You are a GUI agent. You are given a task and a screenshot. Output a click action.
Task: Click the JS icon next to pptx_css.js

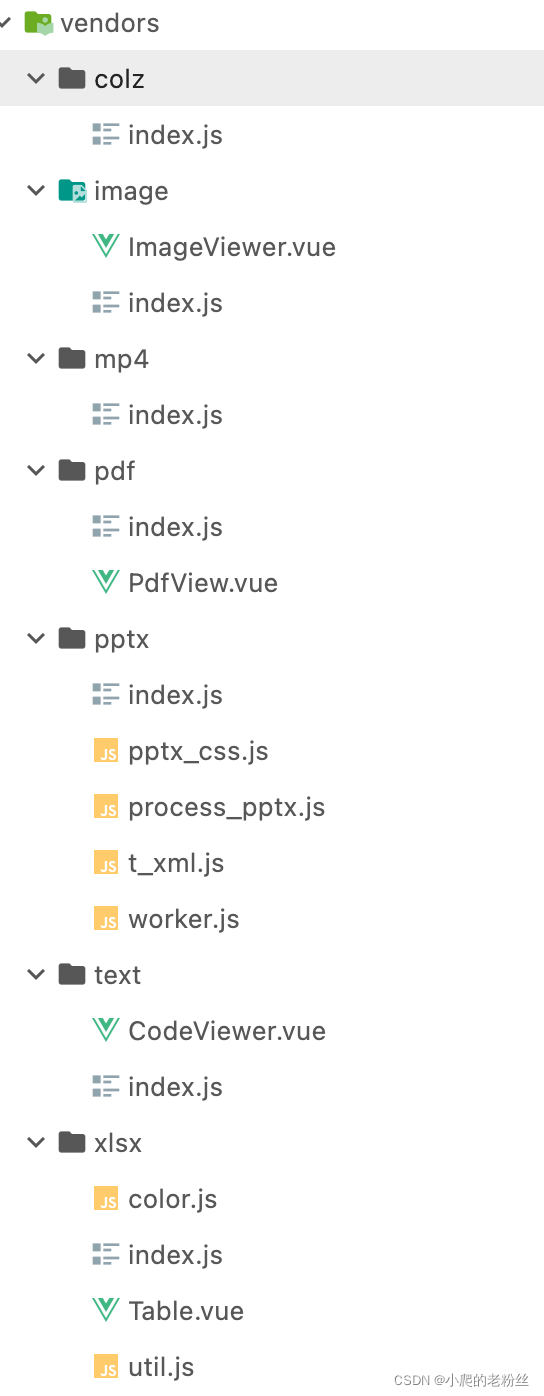(106, 751)
